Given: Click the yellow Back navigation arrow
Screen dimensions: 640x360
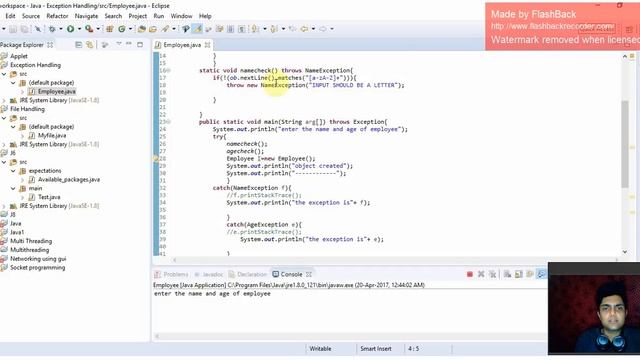Looking at the screenshot, I should point(304,29).
